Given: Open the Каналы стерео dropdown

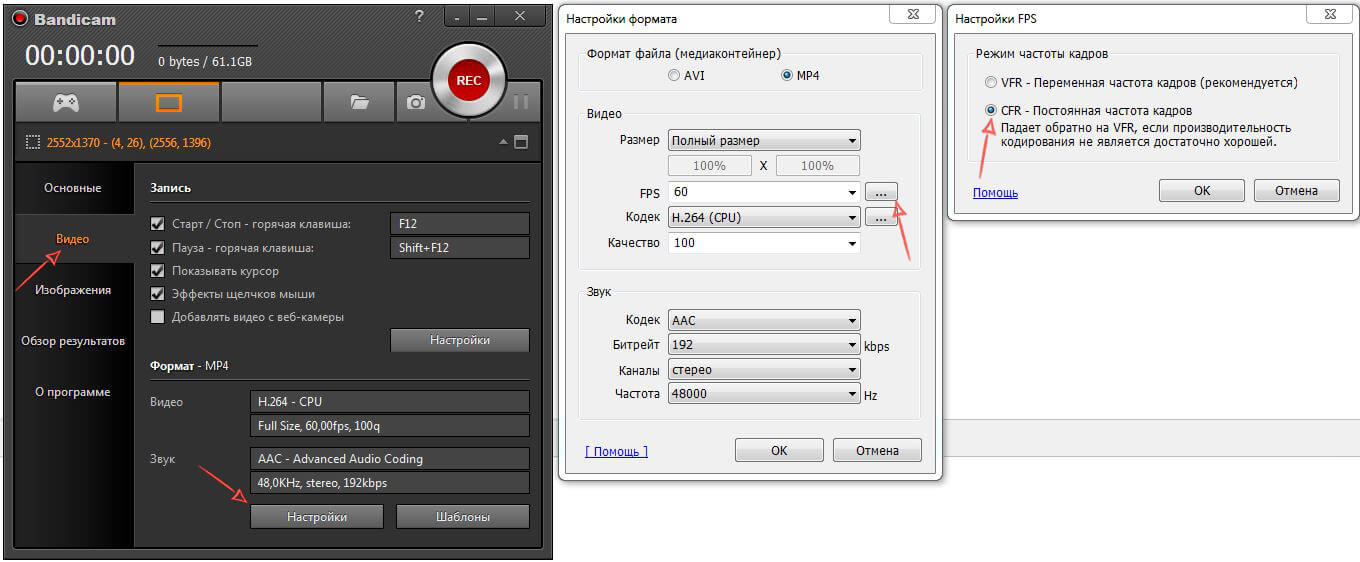Looking at the screenshot, I should 764,370.
